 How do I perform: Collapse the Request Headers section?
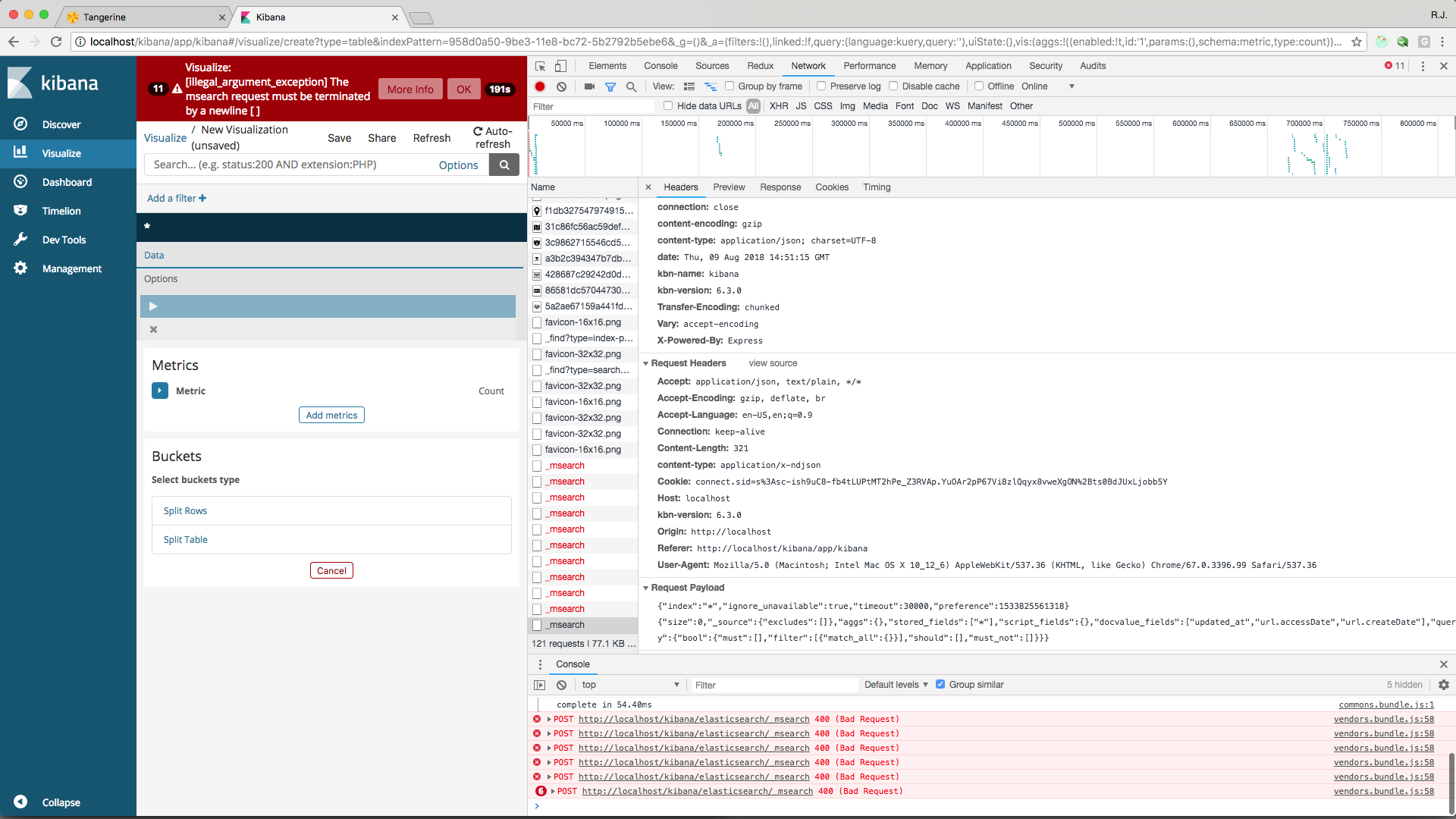[x=646, y=363]
